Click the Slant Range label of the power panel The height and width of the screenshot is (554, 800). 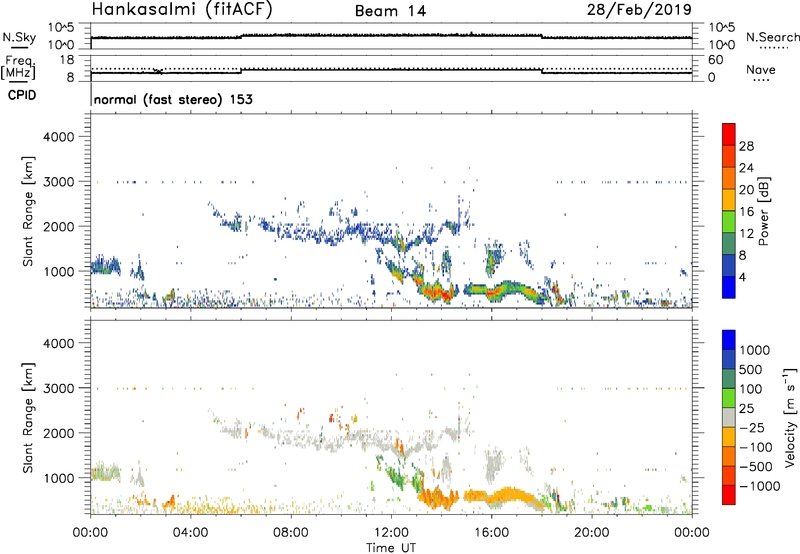pos(28,211)
